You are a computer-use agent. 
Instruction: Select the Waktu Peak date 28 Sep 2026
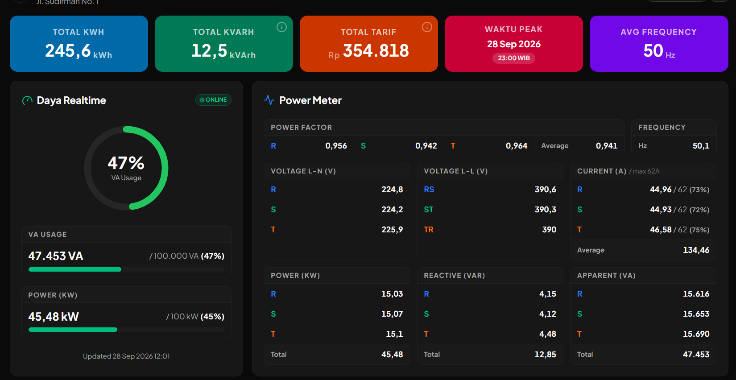point(514,45)
